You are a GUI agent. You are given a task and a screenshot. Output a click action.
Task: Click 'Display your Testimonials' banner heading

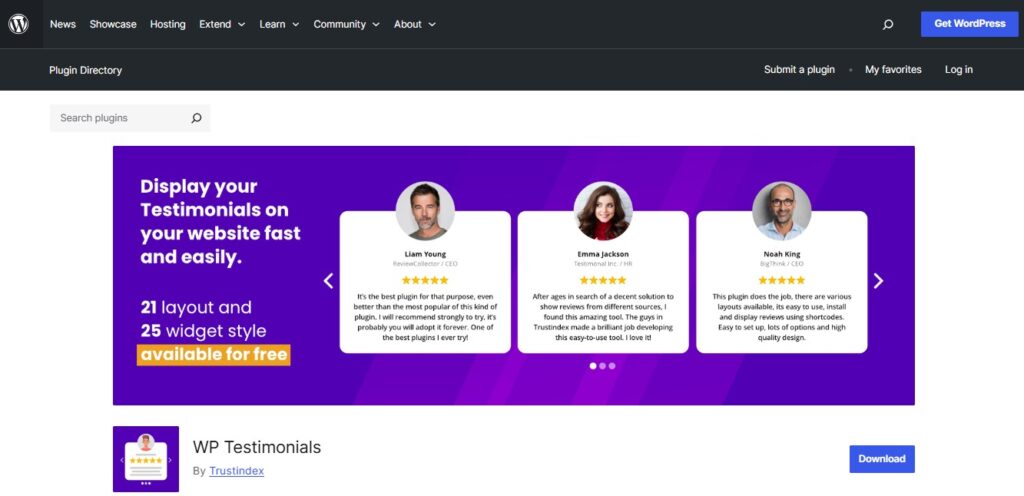pyautogui.click(x=221, y=221)
